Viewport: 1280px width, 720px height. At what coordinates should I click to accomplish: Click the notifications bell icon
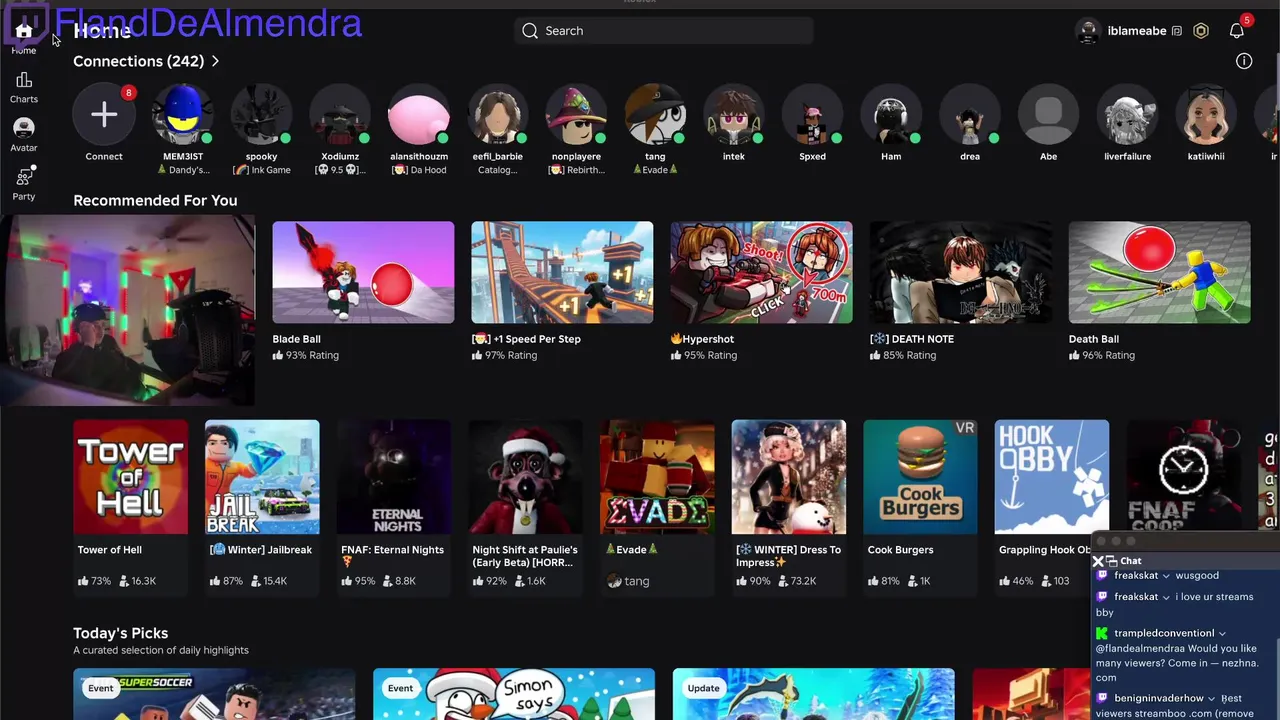pos(1237,31)
